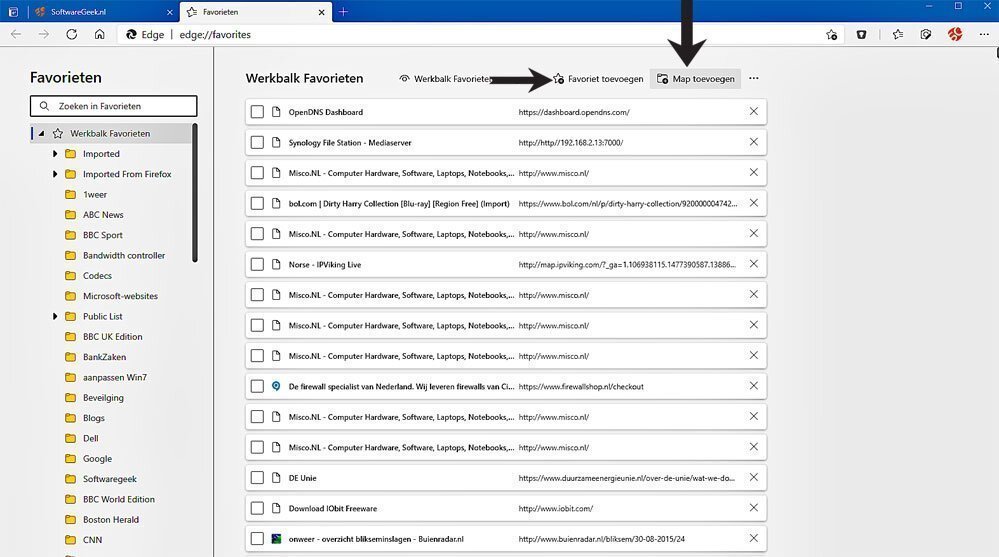The image size is (999, 557).
Task: Remove the Download IObit Freeware favorite
Action: (x=754, y=508)
